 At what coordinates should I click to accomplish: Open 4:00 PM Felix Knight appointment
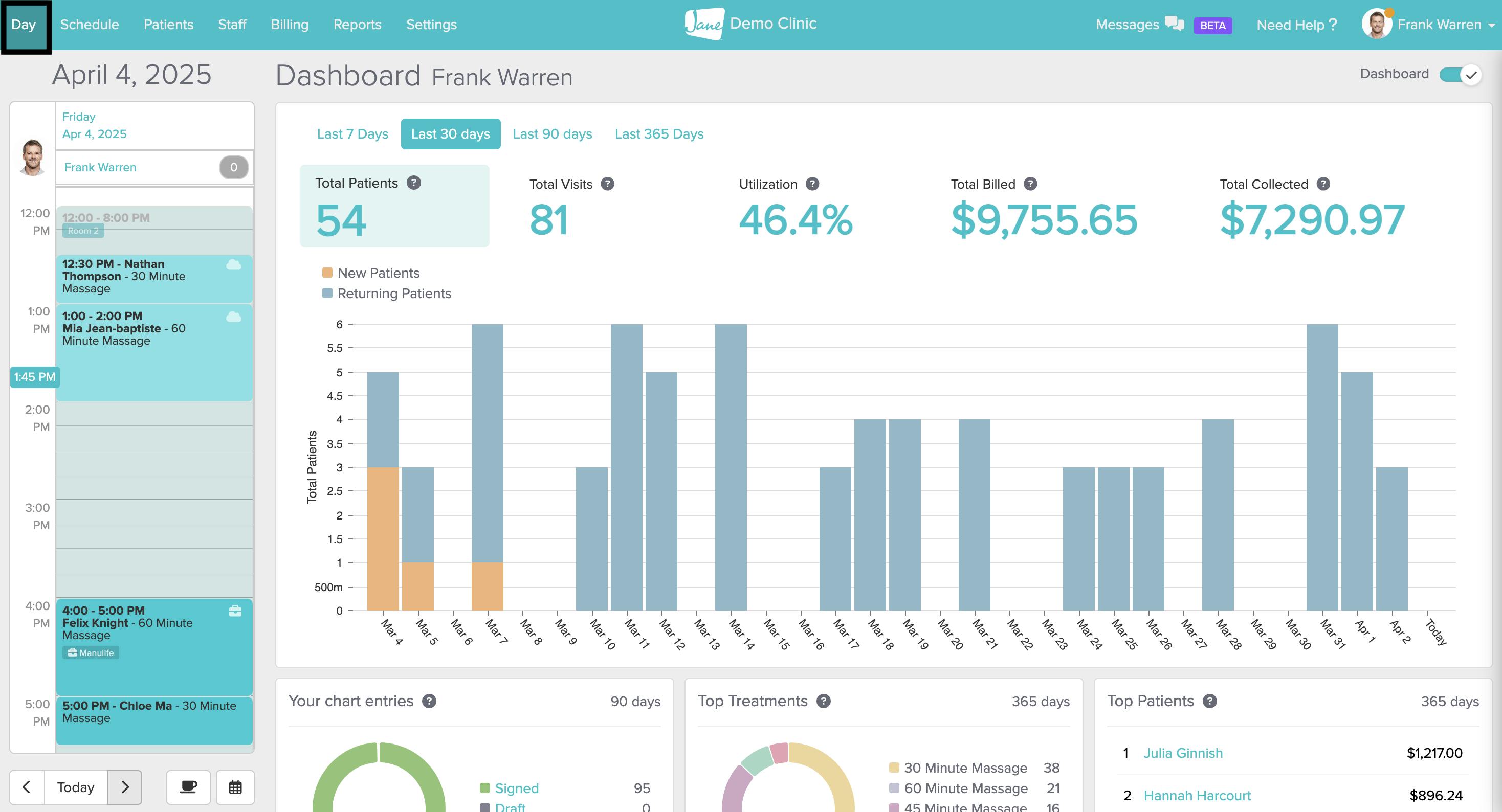tap(154, 647)
